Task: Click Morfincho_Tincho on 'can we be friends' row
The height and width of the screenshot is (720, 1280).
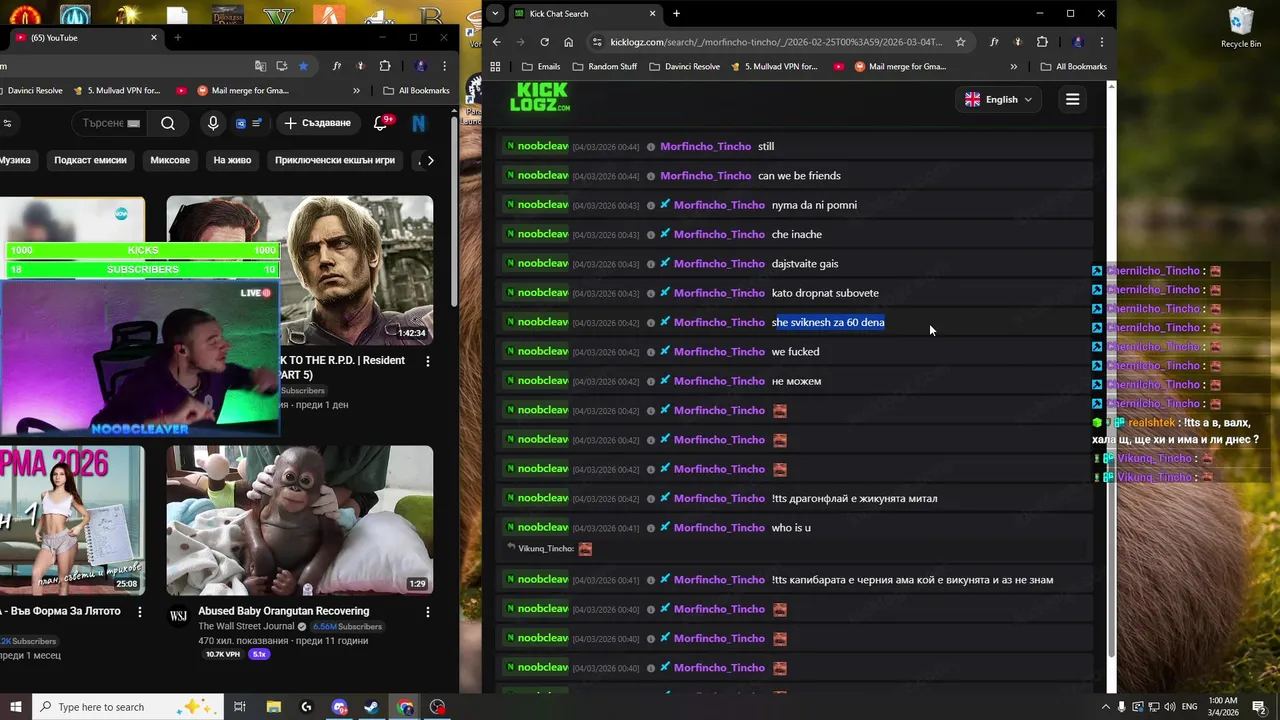Action: pyautogui.click(x=705, y=176)
